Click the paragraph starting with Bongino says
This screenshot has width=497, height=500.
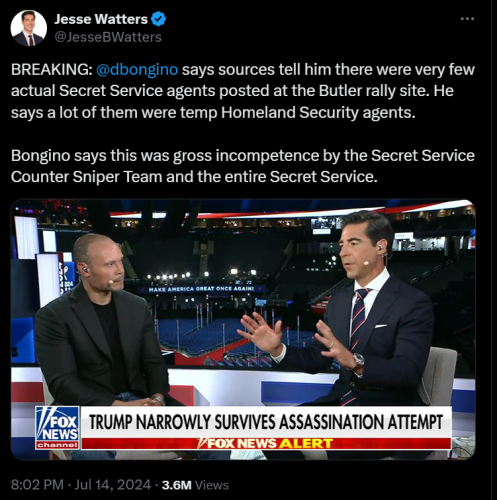(243, 166)
